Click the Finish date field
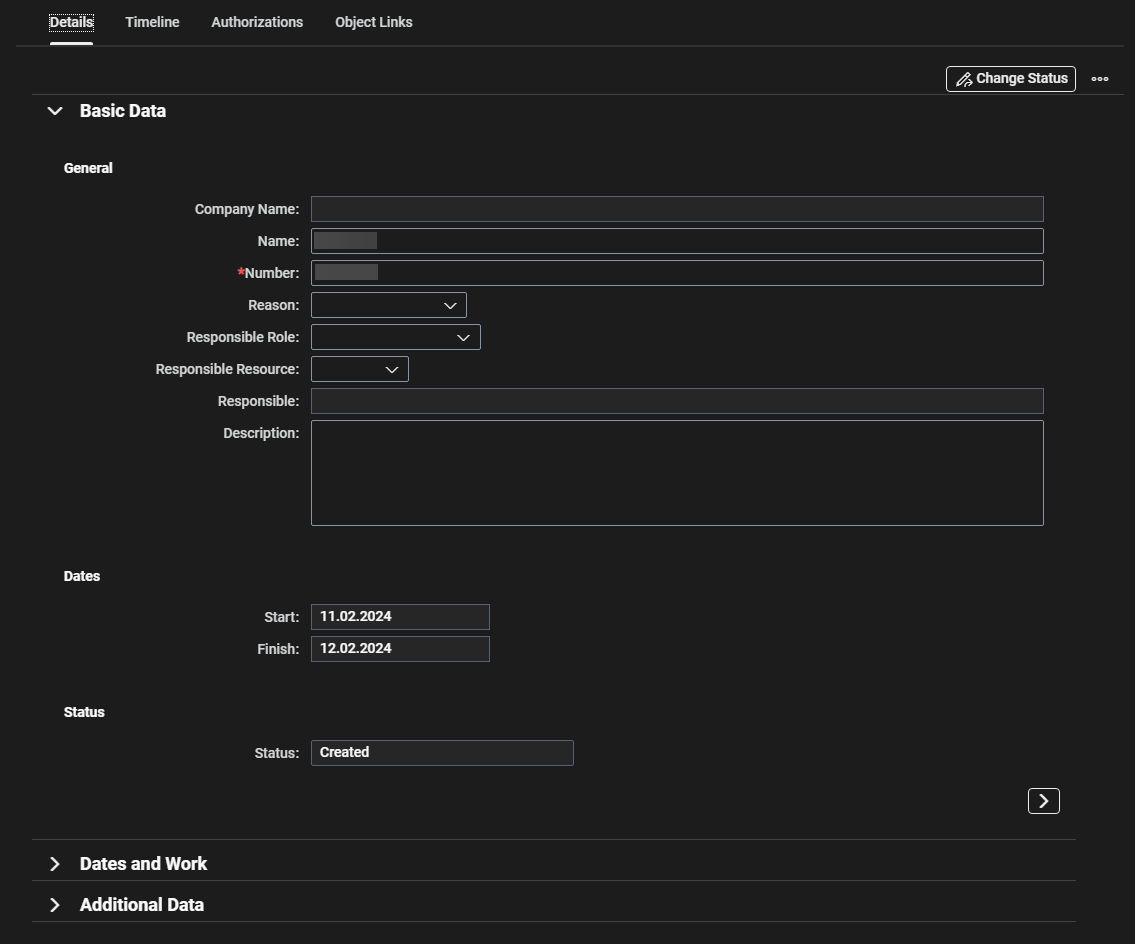This screenshot has width=1135, height=944. (400, 649)
